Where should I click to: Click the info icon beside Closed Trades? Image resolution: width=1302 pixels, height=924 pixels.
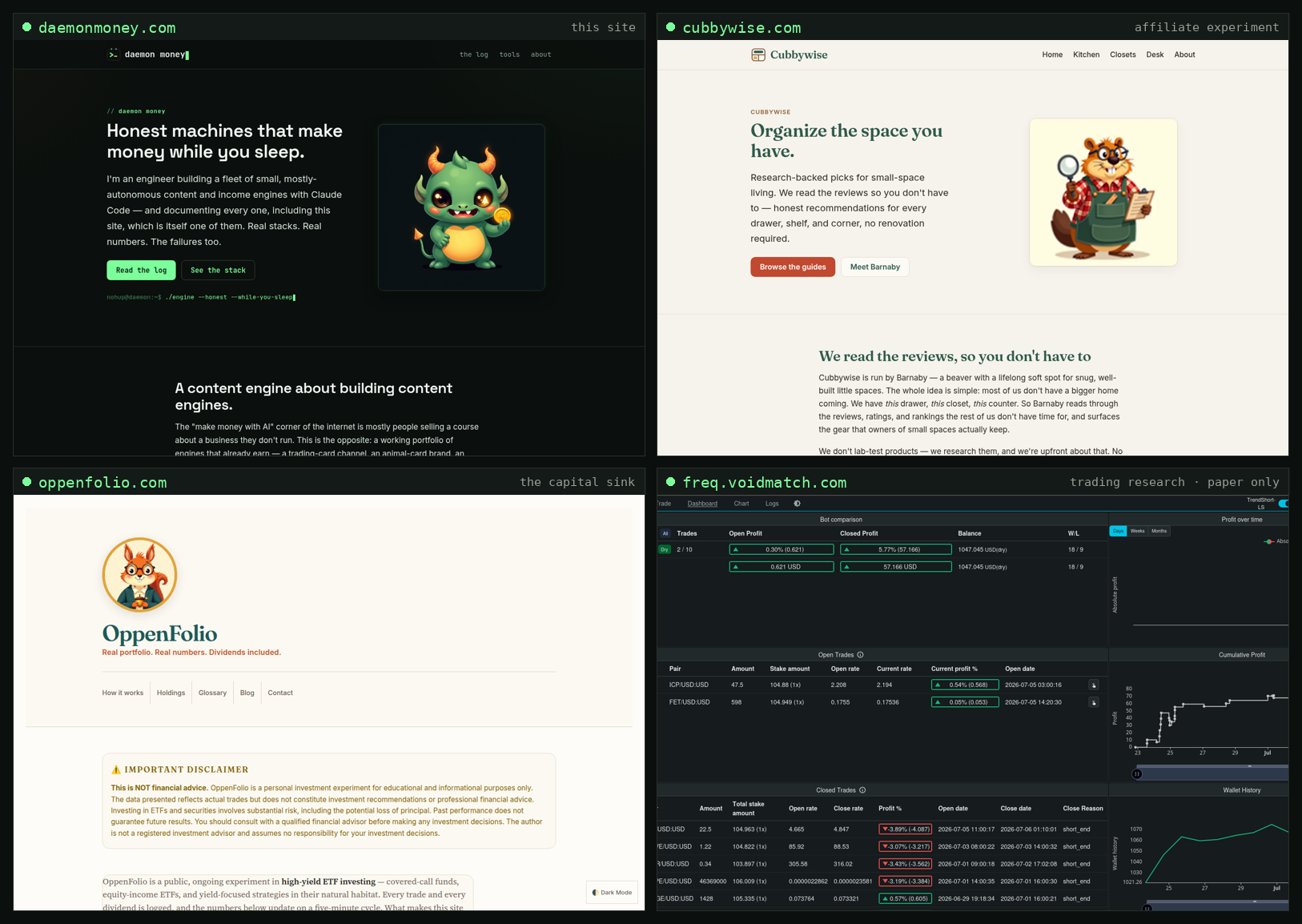(862, 790)
